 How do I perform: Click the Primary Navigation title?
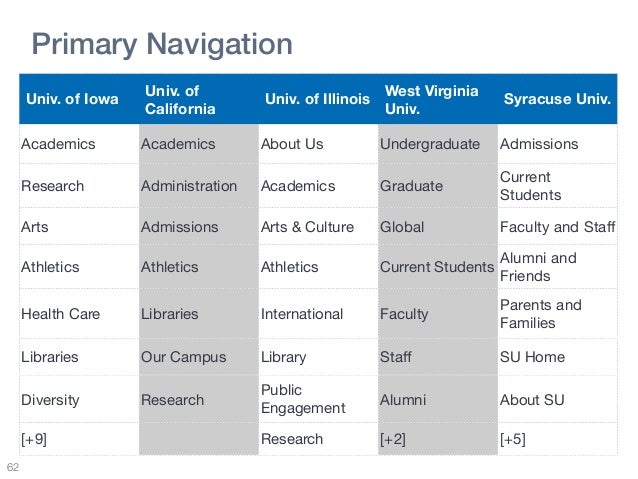pos(162,44)
